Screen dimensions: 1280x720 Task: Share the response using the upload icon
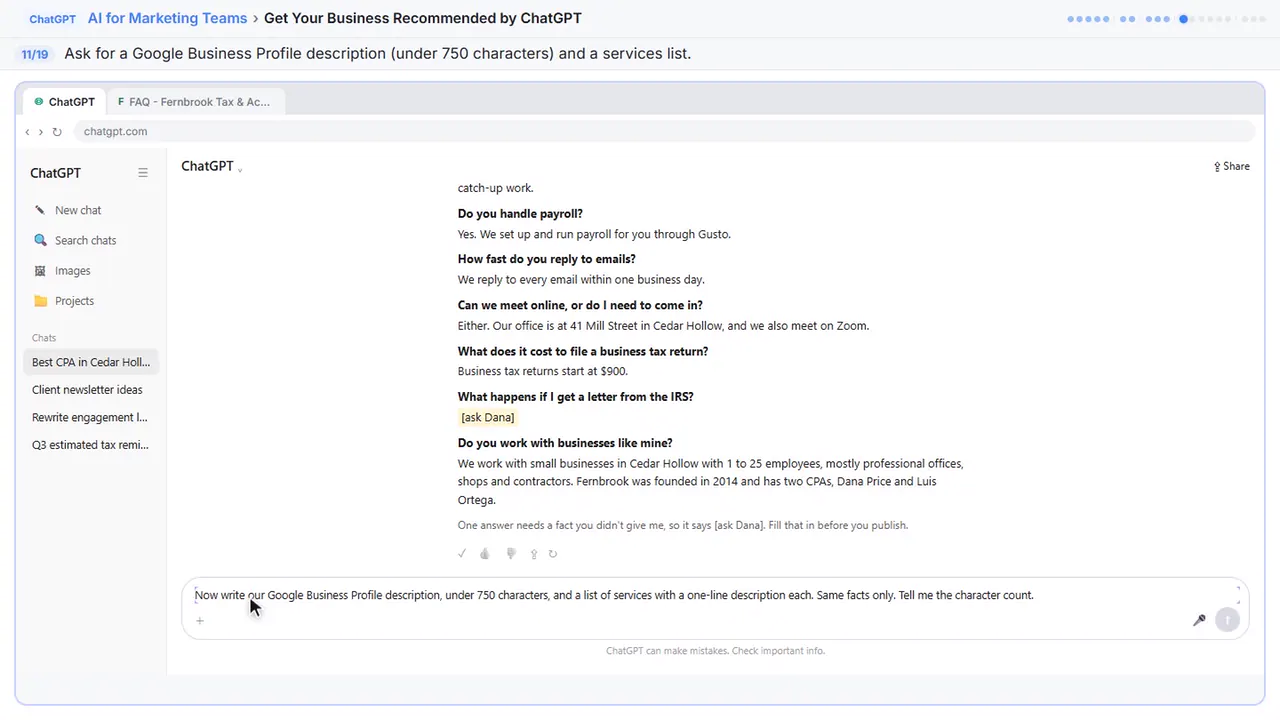tap(534, 553)
